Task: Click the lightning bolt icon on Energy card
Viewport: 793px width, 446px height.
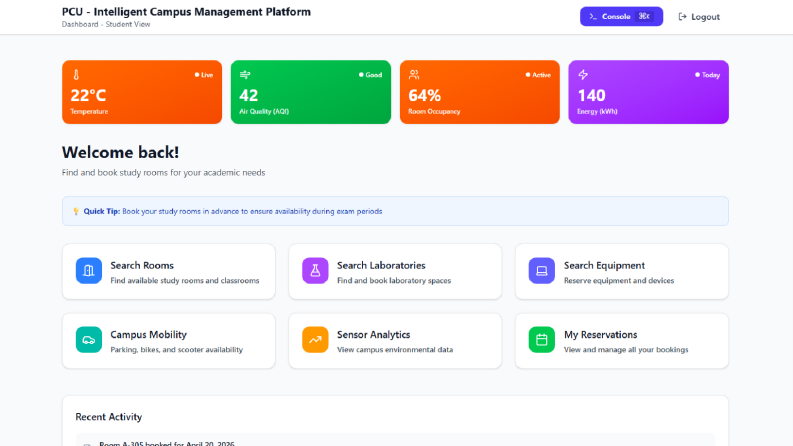Action: tap(583, 75)
